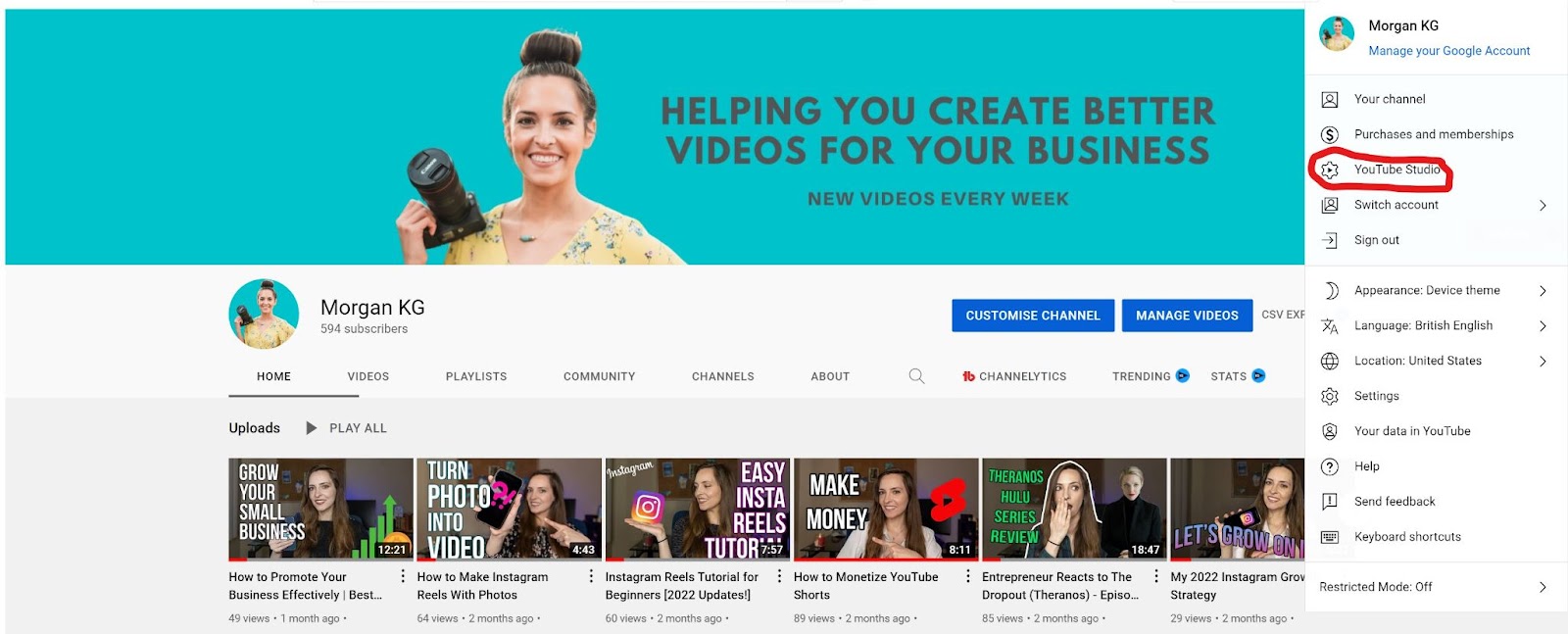
Task: Expand Language British English chevron
Action: point(1543,325)
